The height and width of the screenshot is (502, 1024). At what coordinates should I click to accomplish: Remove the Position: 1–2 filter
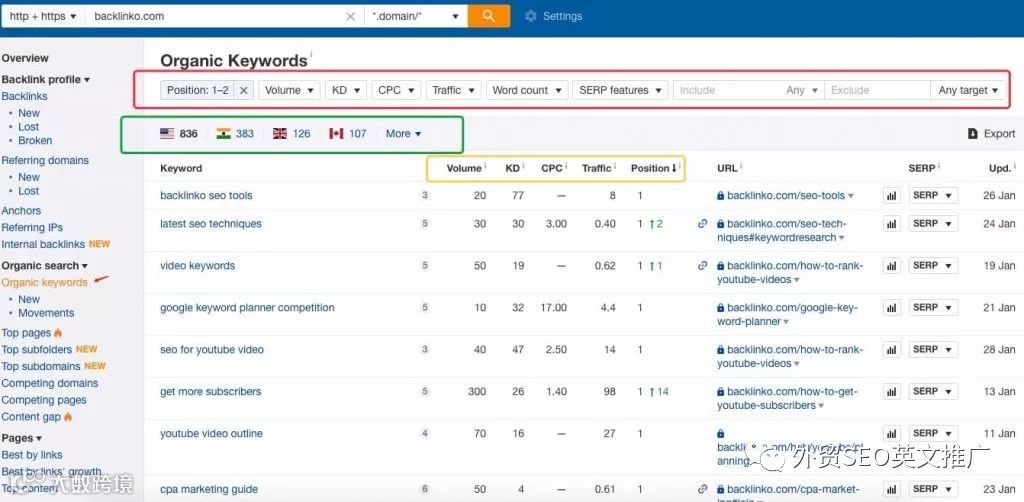click(x=244, y=90)
